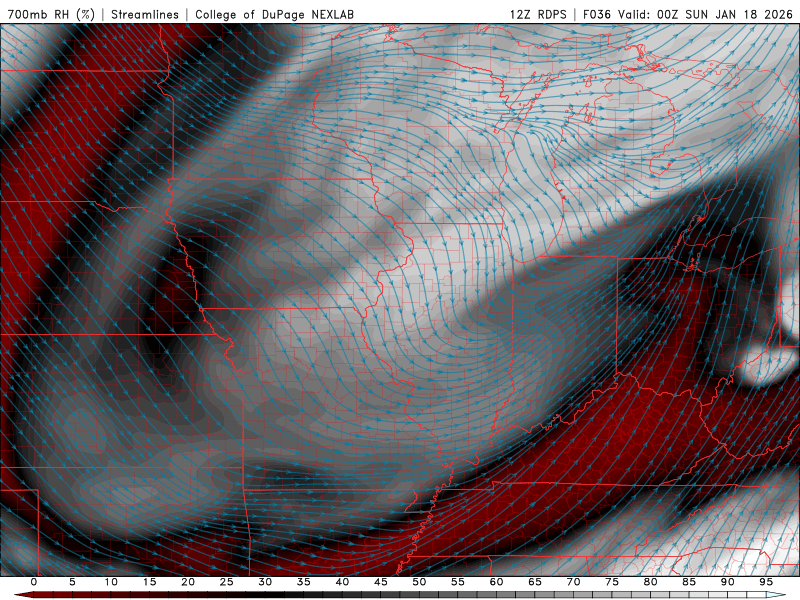Click the '0' colorbar scale label
Viewport: 800px width, 600px height.
click(34, 582)
